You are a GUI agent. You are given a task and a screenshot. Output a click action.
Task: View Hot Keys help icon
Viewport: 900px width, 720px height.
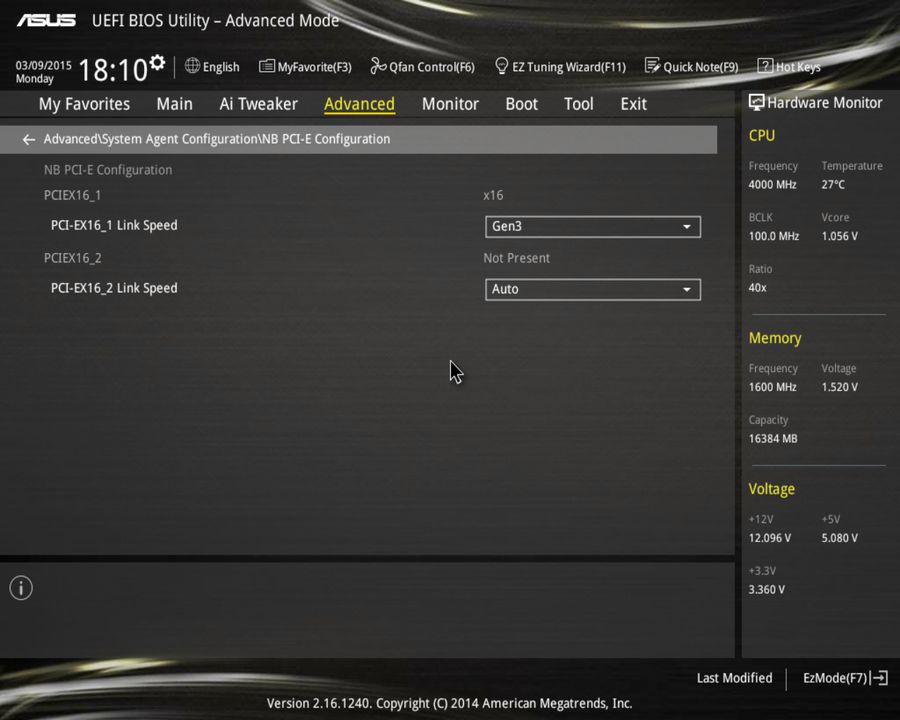point(766,66)
